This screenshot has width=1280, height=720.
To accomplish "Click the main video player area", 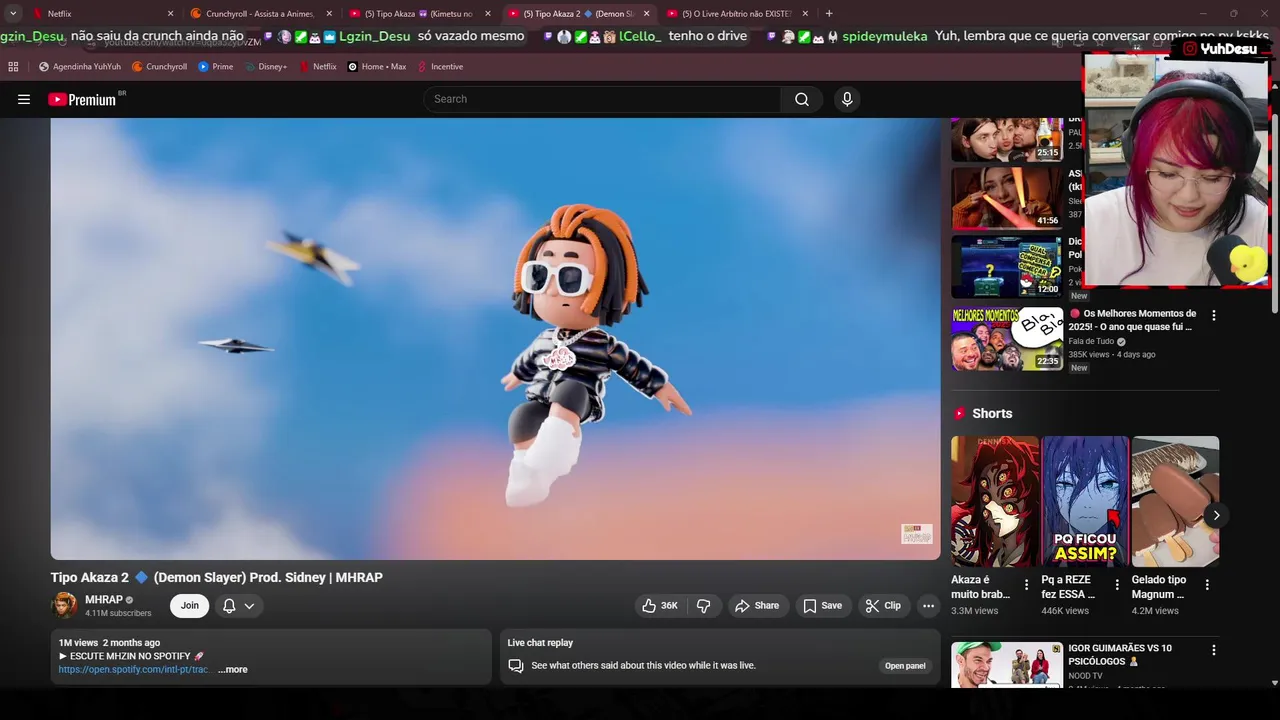I will 495,339.
